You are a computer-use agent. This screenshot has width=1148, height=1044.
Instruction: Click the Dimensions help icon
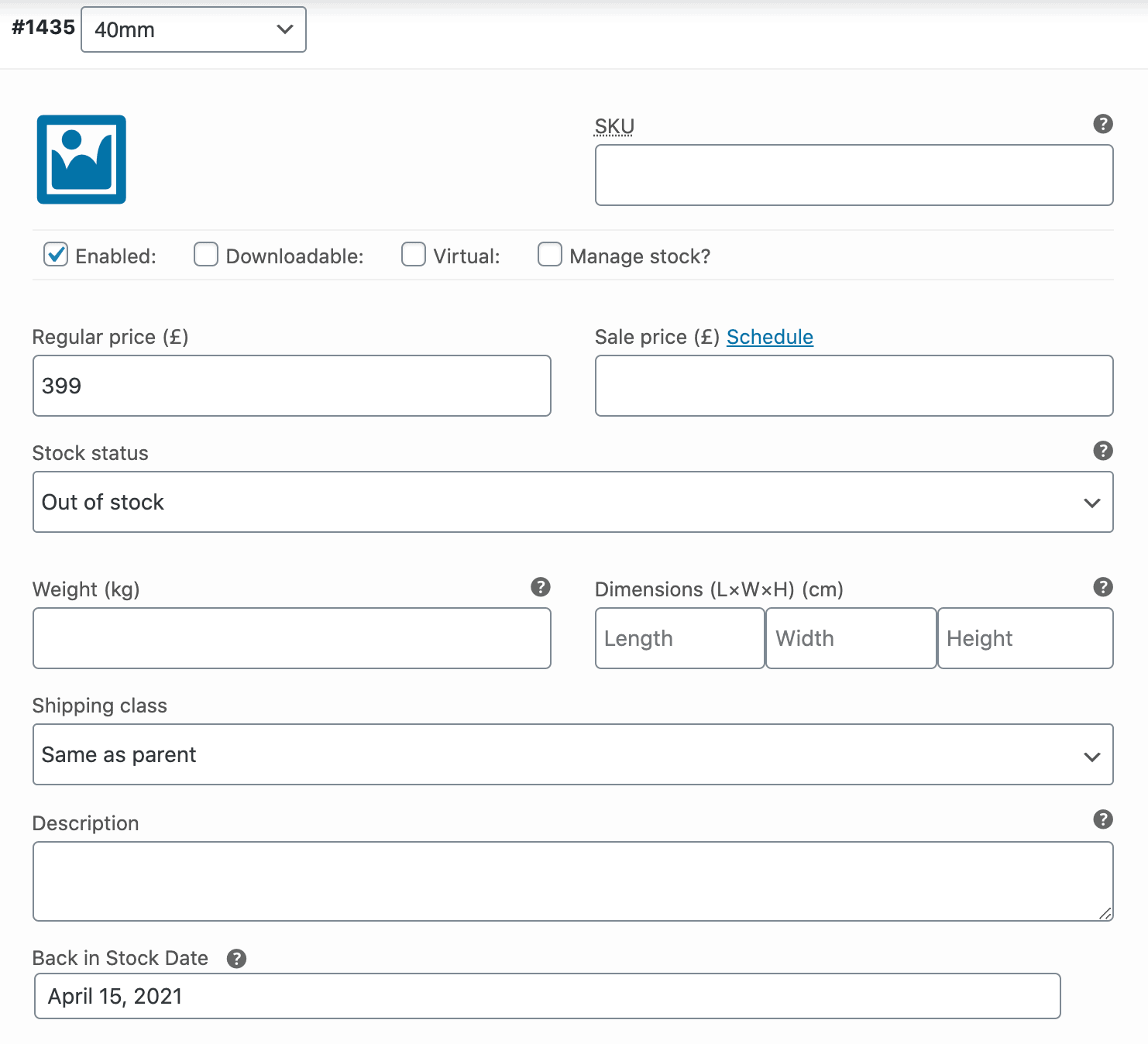pos(1103,587)
